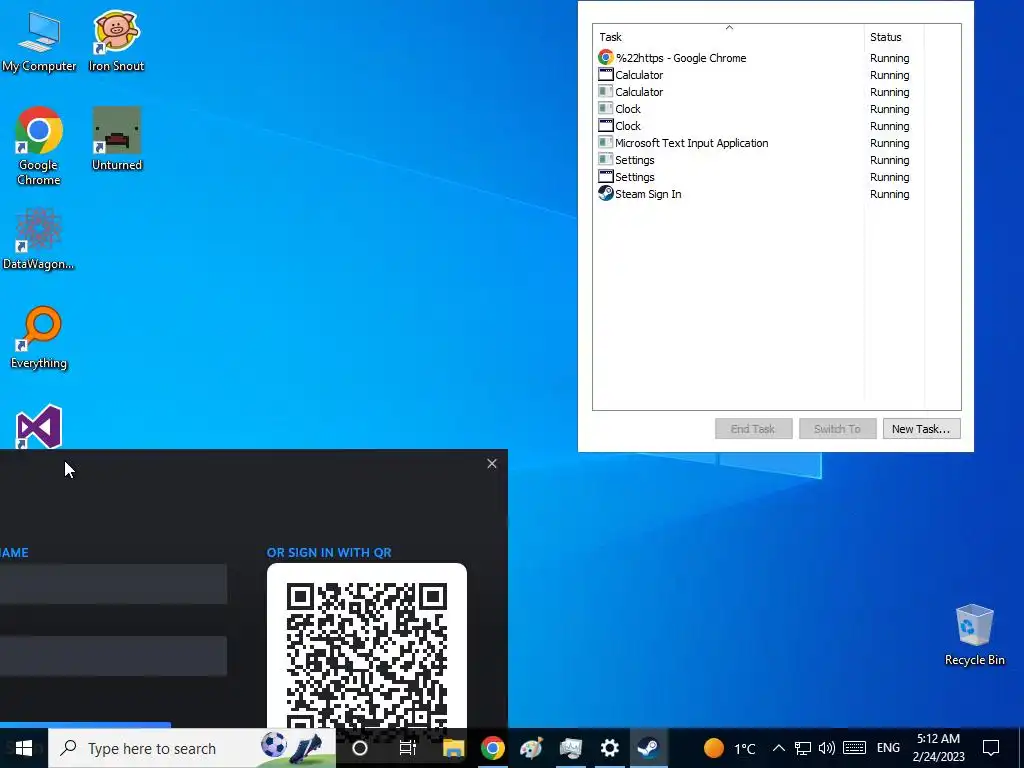Open Task Manager icon on taskbar
The image size is (1024, 768).
[x=570, y=748]
